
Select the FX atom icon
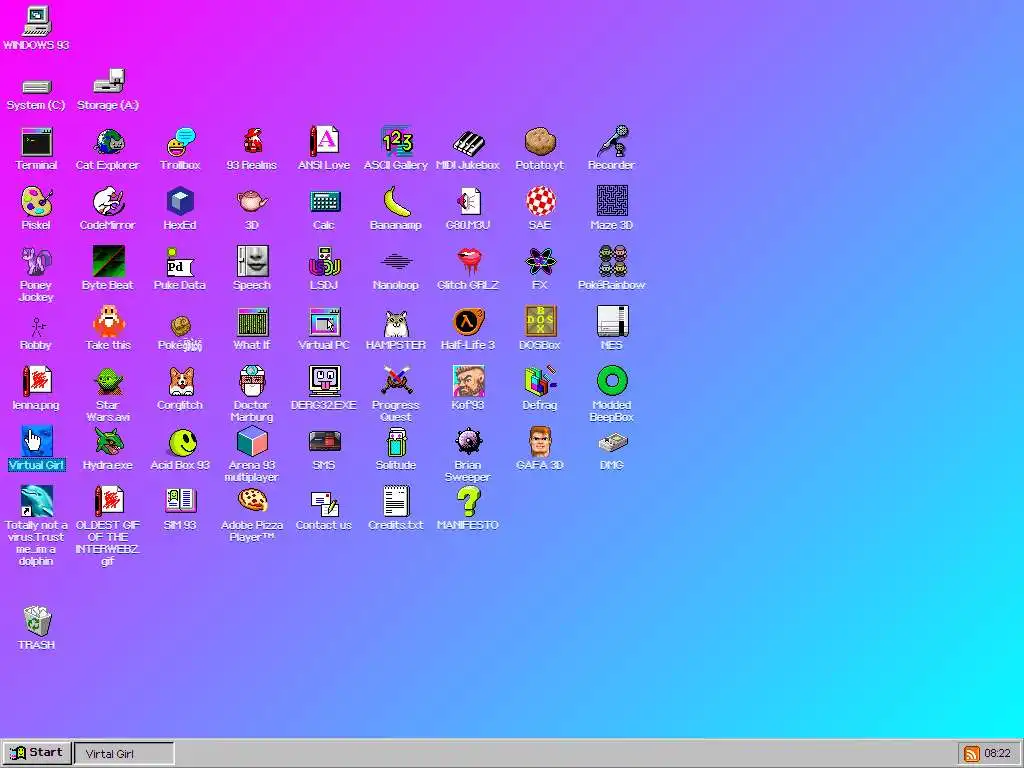point(539,263)
